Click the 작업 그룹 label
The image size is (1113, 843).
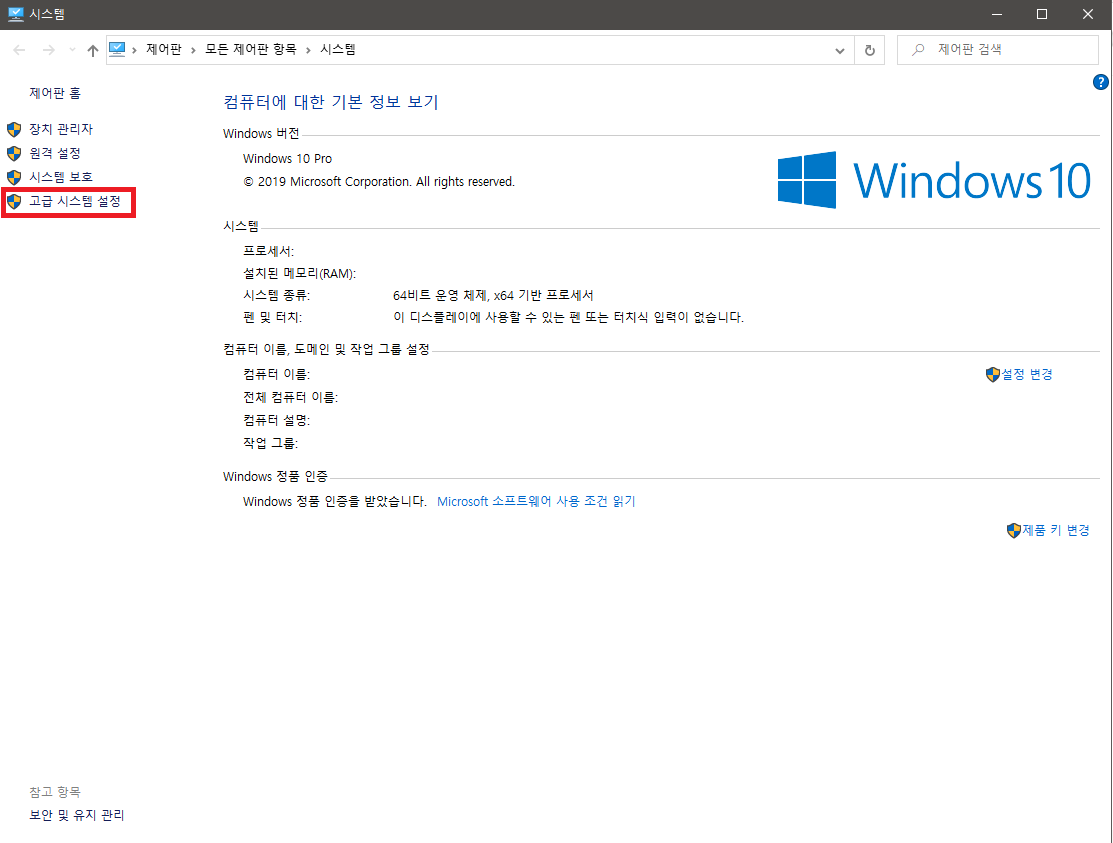click(270, 443)
